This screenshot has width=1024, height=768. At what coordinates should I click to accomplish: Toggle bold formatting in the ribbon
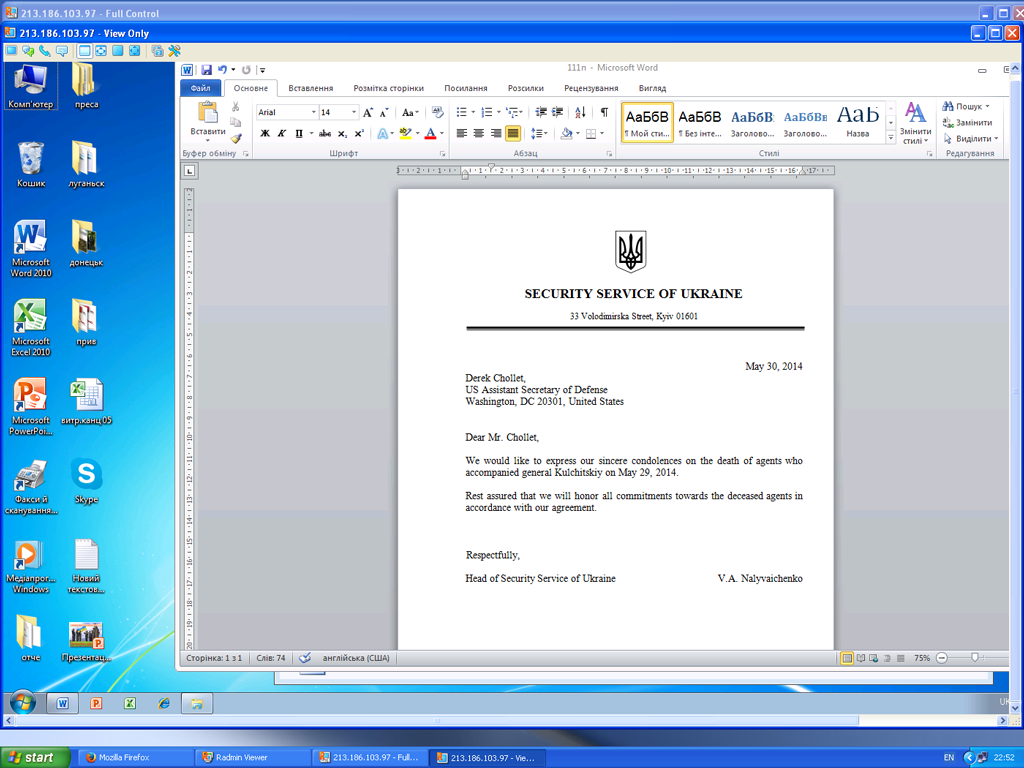(265, 133)
